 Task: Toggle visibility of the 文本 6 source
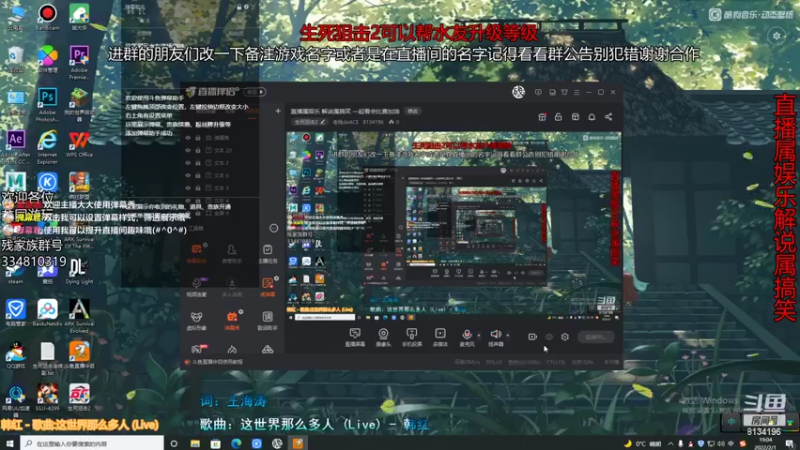click(x=188, y=176)
